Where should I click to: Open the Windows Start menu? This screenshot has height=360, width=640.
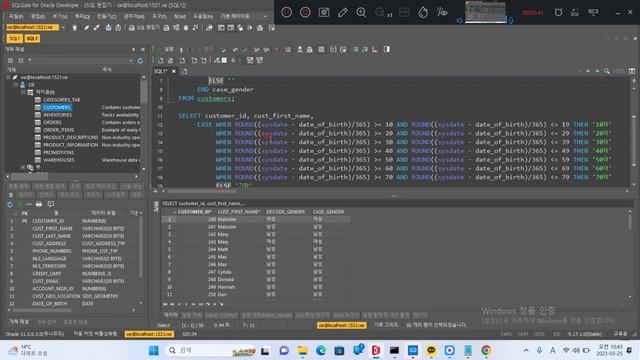coord(154,350)
